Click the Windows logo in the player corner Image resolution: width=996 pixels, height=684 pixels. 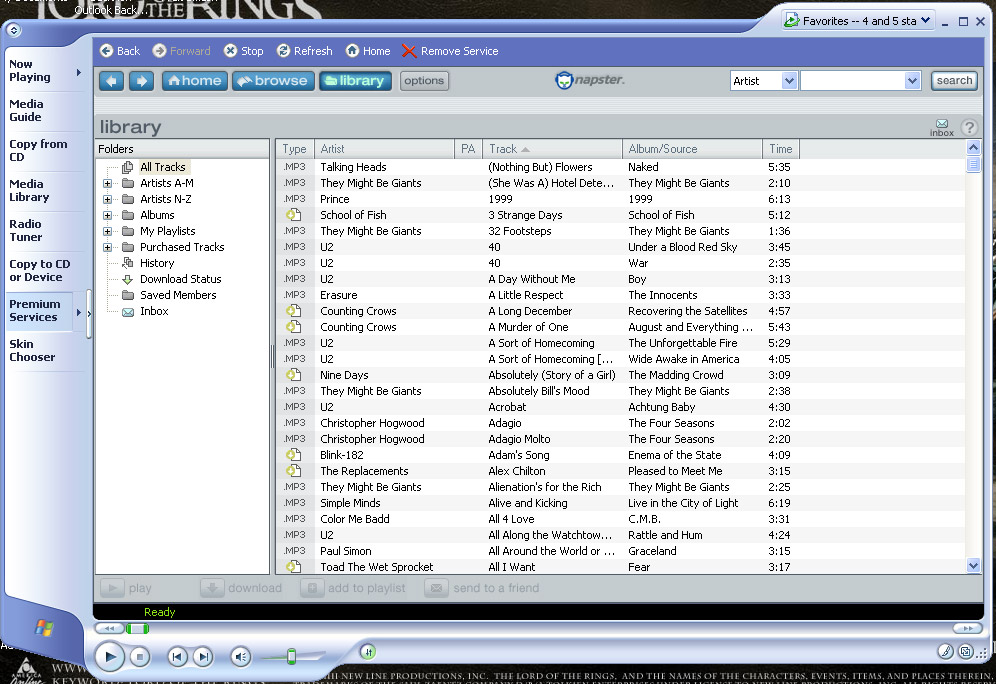pos(44,628)
